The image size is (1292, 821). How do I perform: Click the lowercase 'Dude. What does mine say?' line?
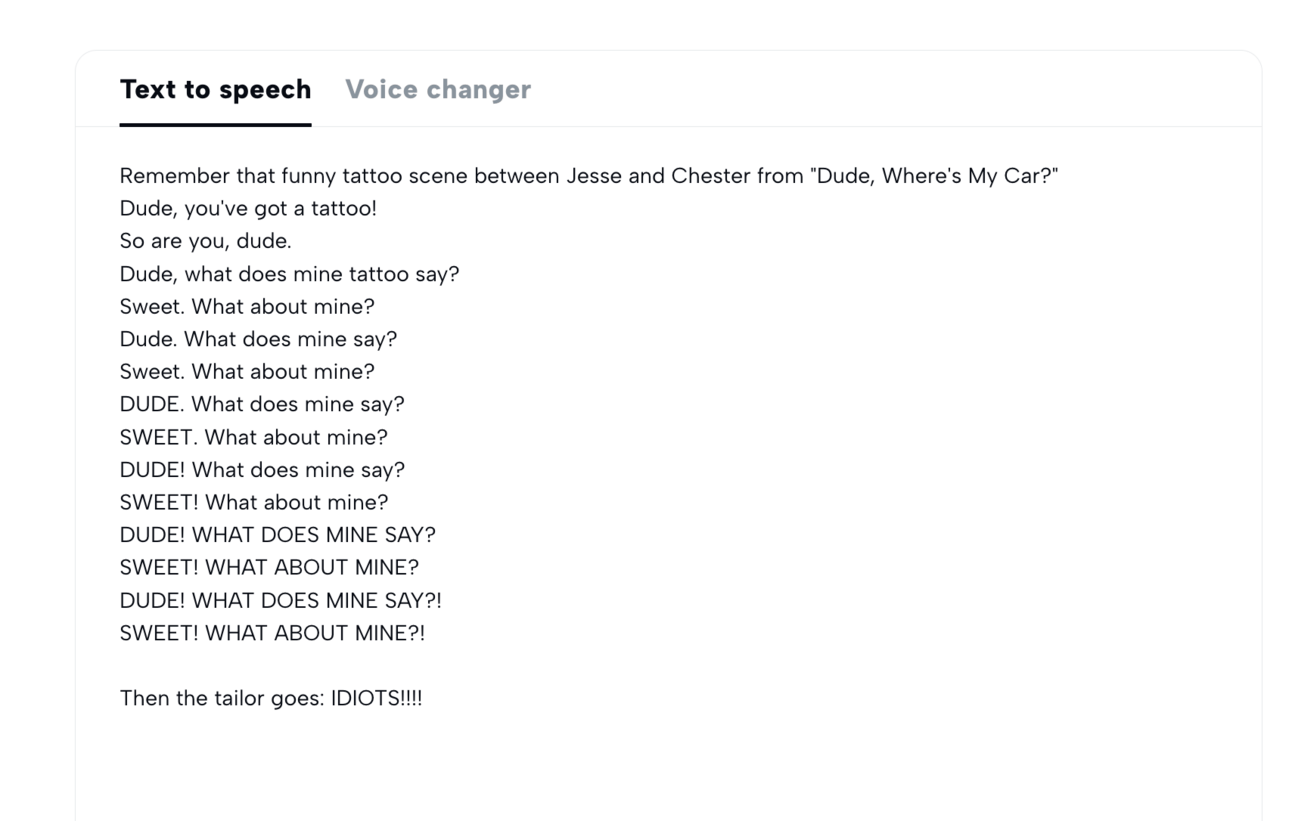point(258,339)
